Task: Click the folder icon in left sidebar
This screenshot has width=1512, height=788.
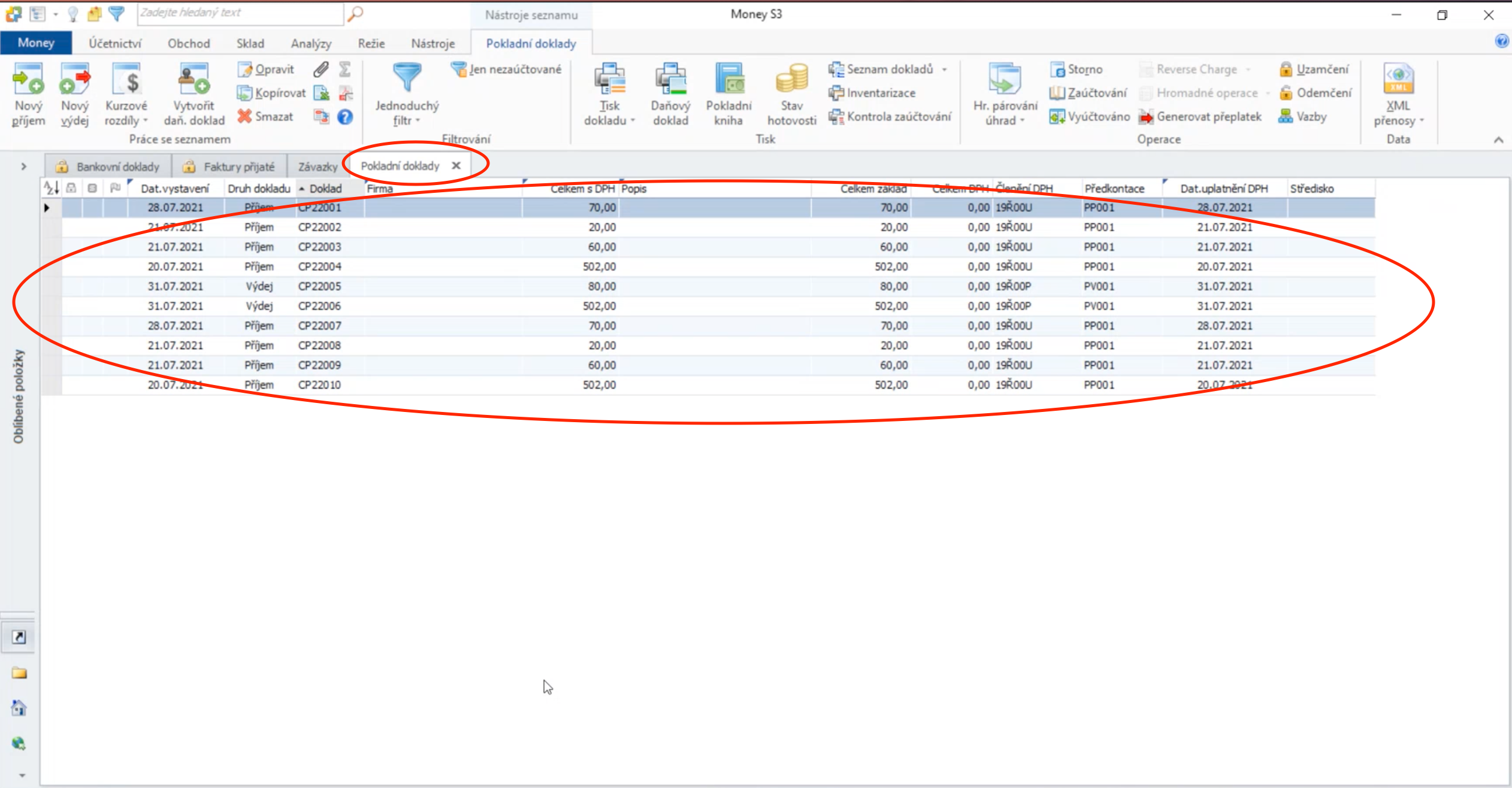Action: (19, 673)
